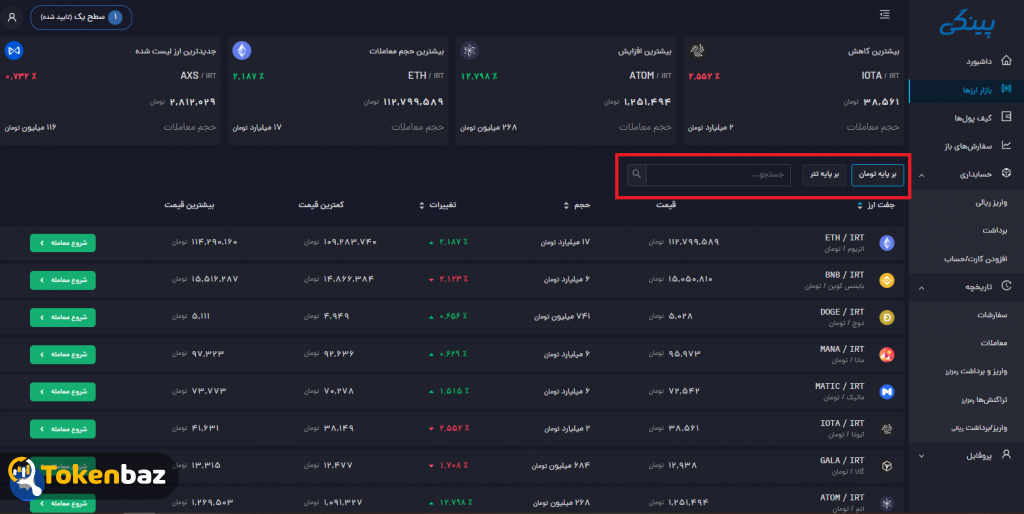Click the IOTA icon in the بیشترین کاهش card
Screen dimensions: 1024x514
[697, 50]
